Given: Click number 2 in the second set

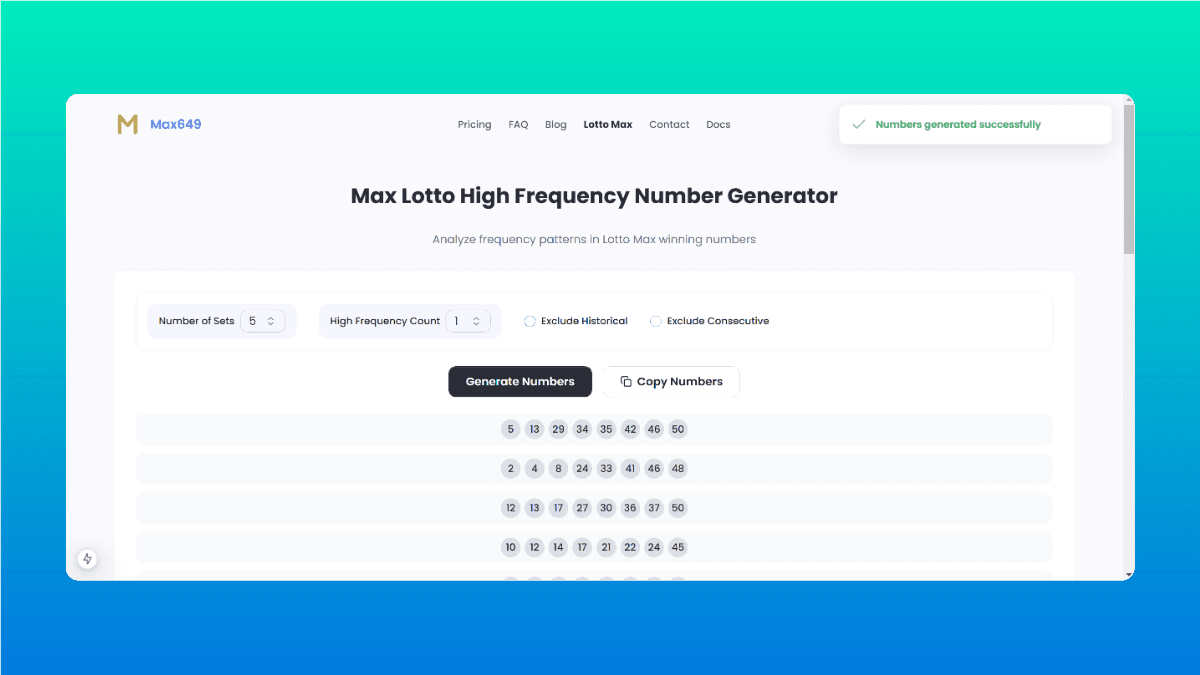Looking at the screenshot, I should (510, 468).
